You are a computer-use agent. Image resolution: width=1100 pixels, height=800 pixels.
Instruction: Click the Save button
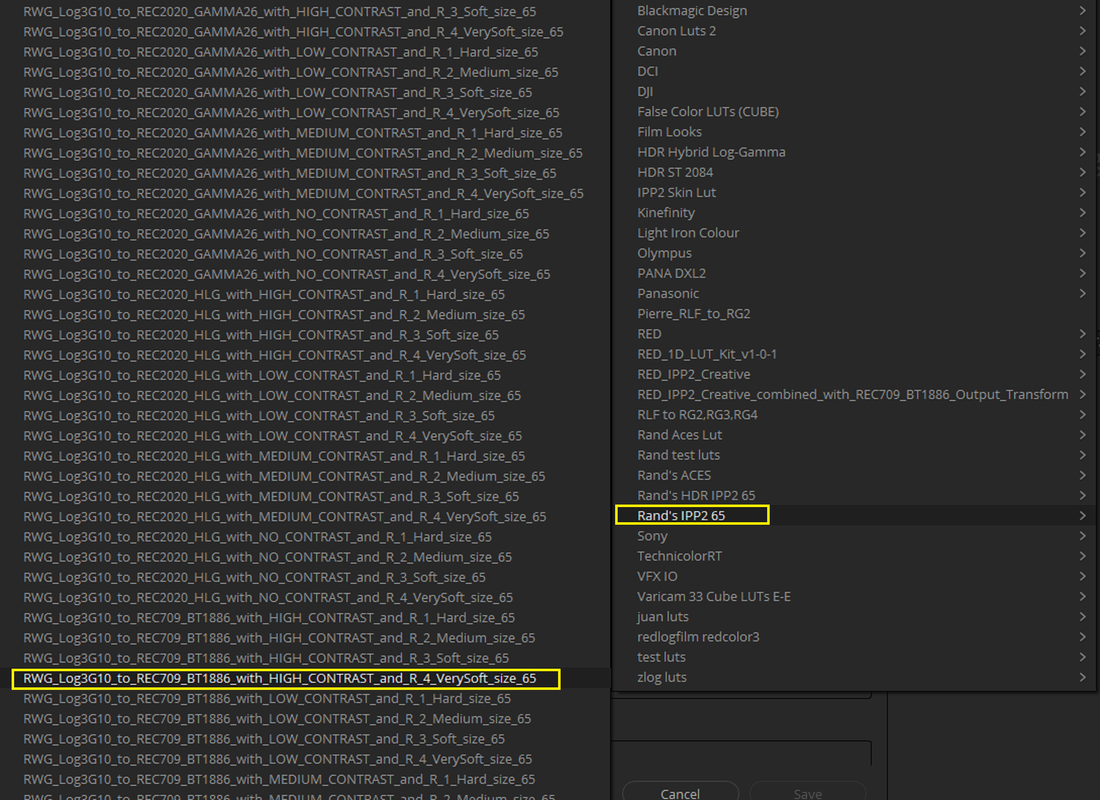(807, 792)
